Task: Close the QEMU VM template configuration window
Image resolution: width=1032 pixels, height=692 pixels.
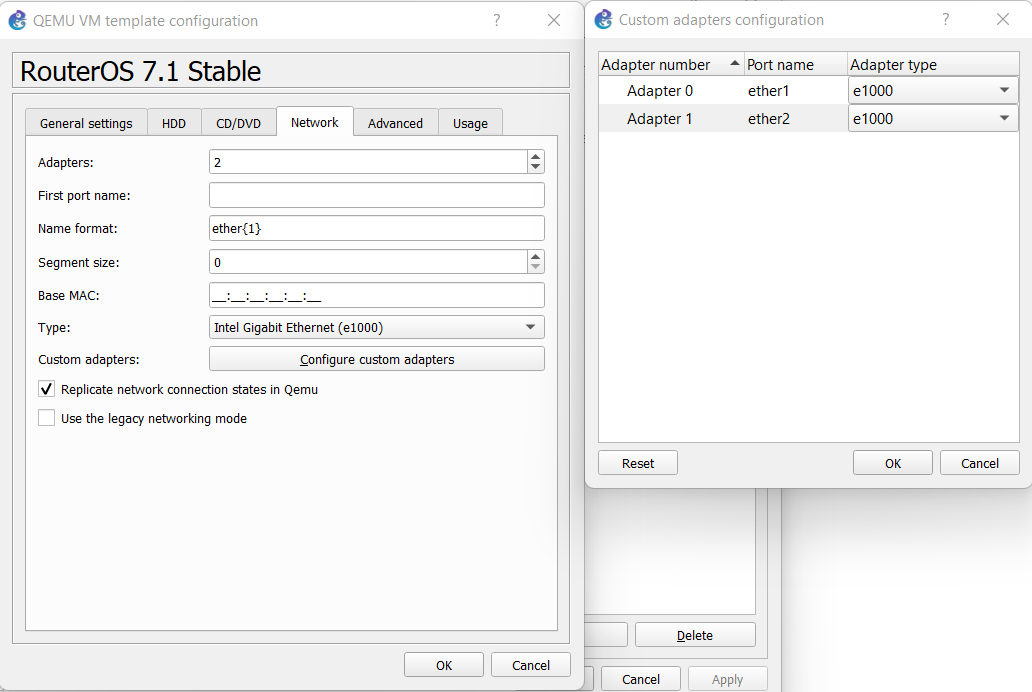Action: point(554,20)
